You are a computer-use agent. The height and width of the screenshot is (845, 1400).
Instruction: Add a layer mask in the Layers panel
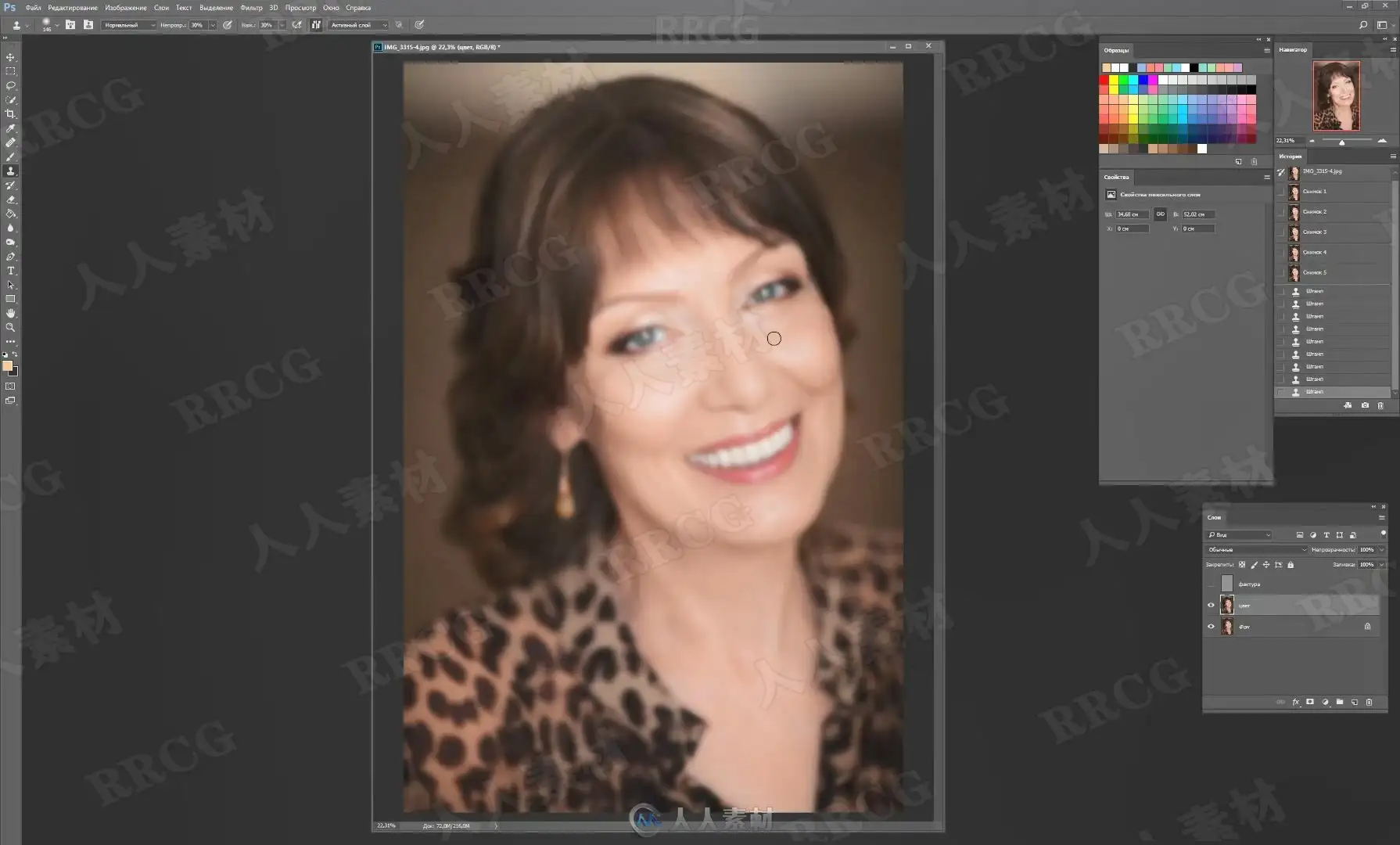point(1310,703)
